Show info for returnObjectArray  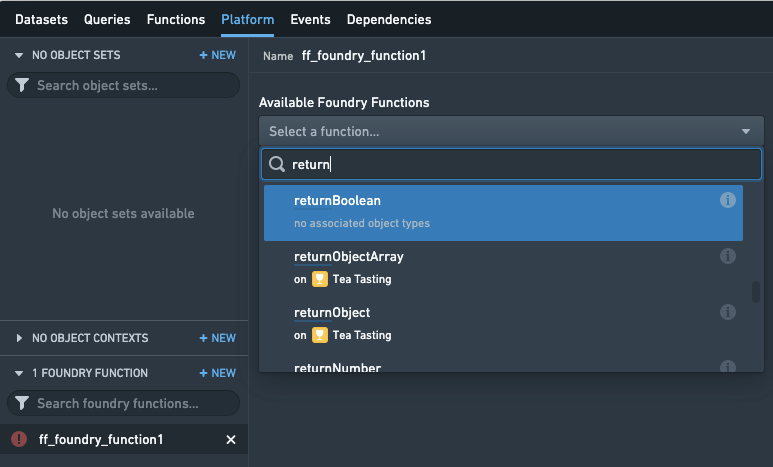tap(728, 256)
